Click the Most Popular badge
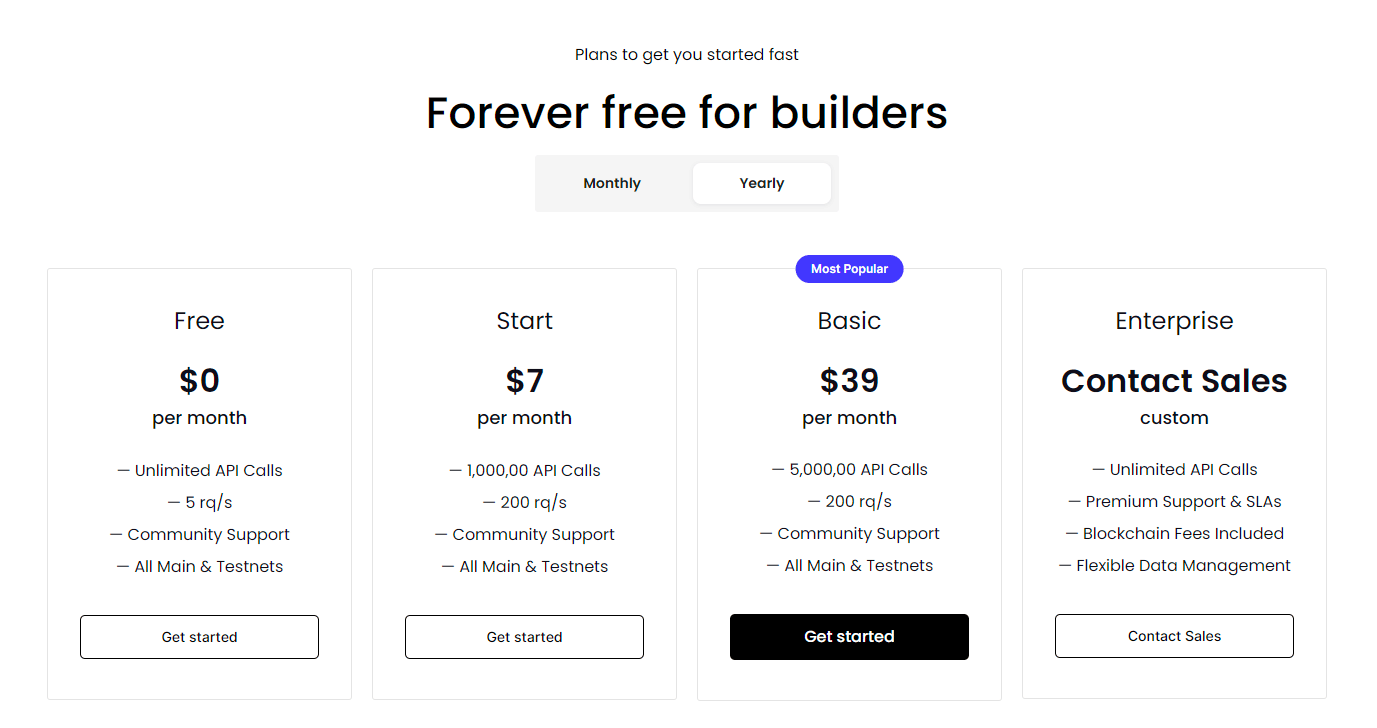 coord(849,269)
